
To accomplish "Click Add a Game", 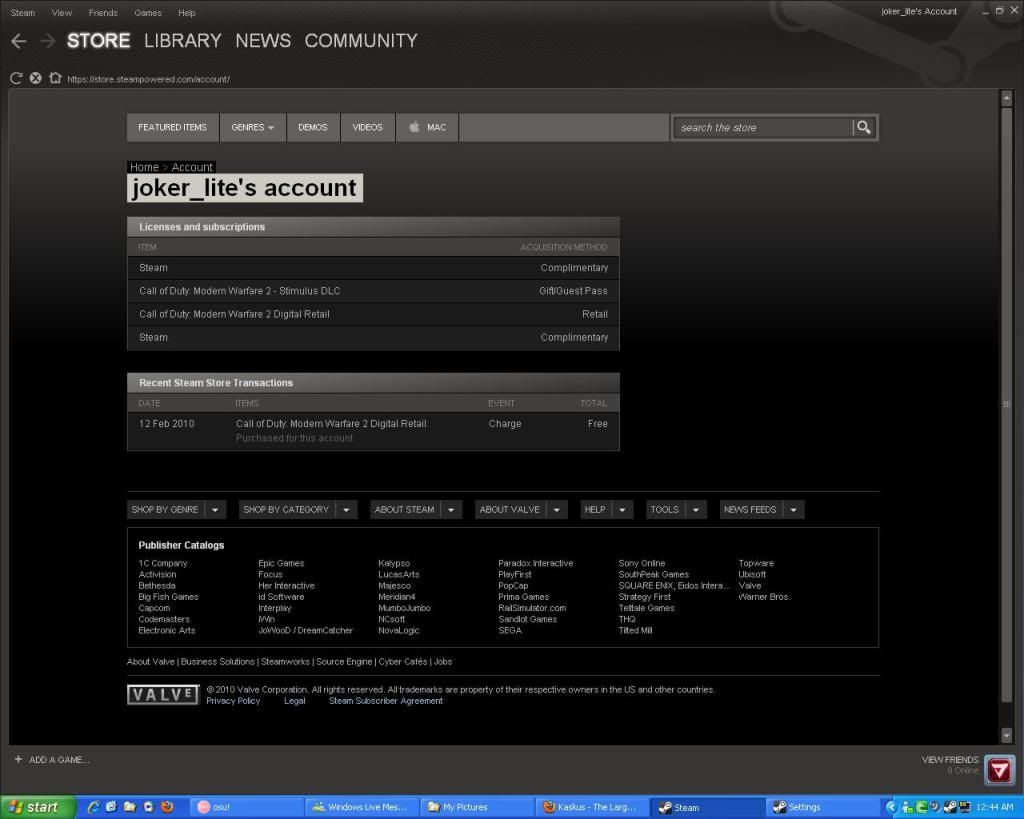I will 52,760.
